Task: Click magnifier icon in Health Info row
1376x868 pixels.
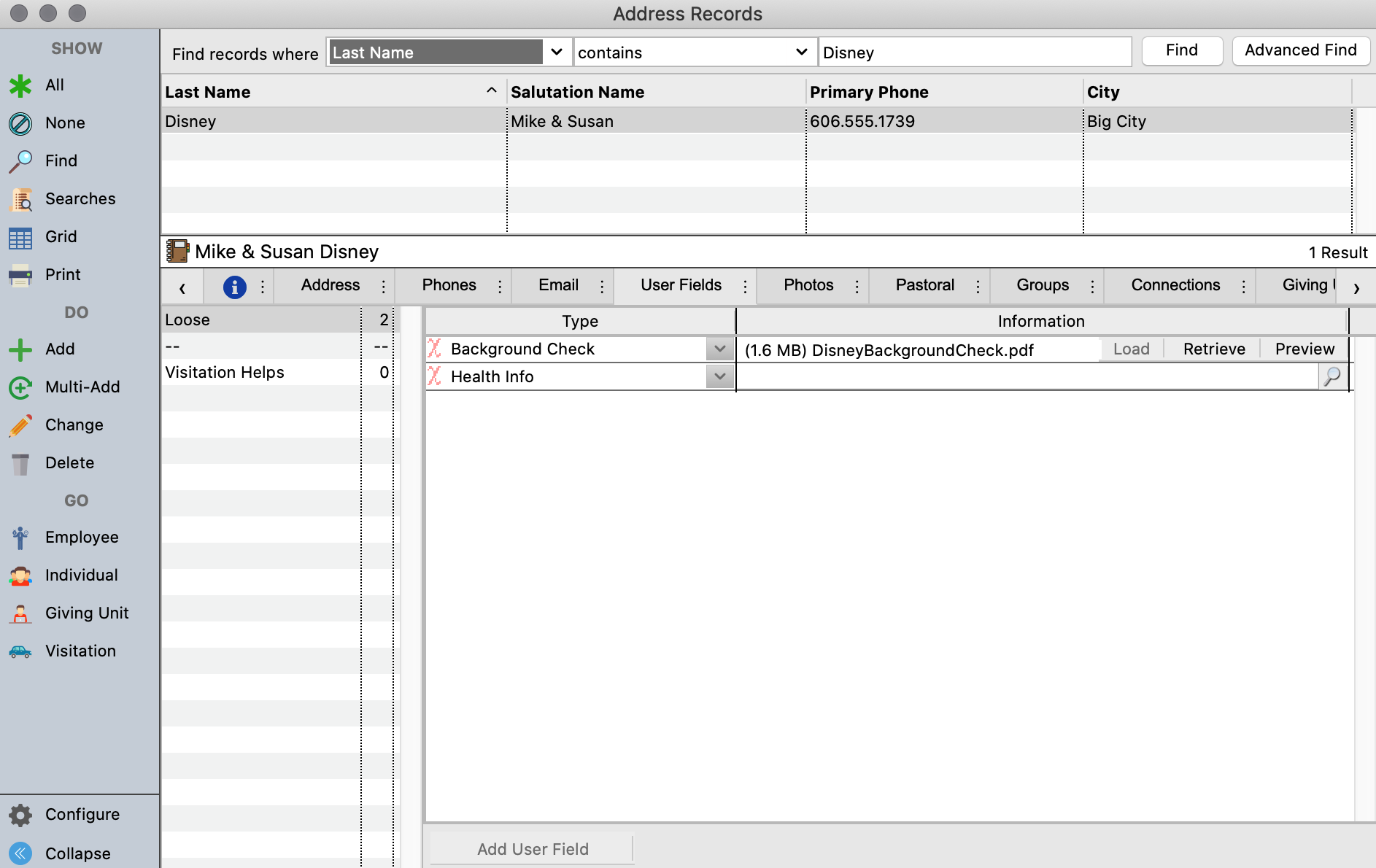Action: click(x=1332, y=376)
